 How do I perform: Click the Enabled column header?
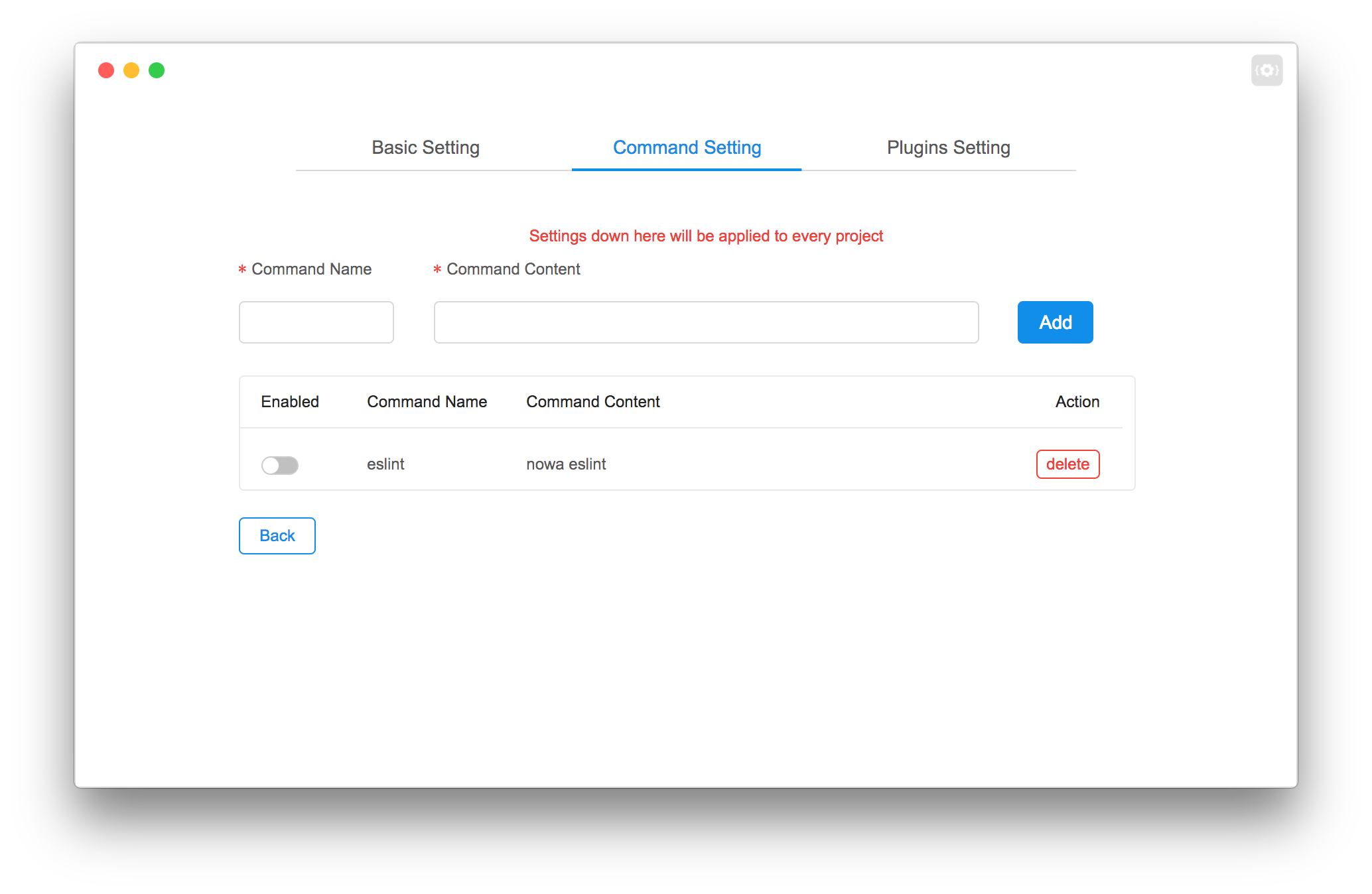click(x=290, y=402)
